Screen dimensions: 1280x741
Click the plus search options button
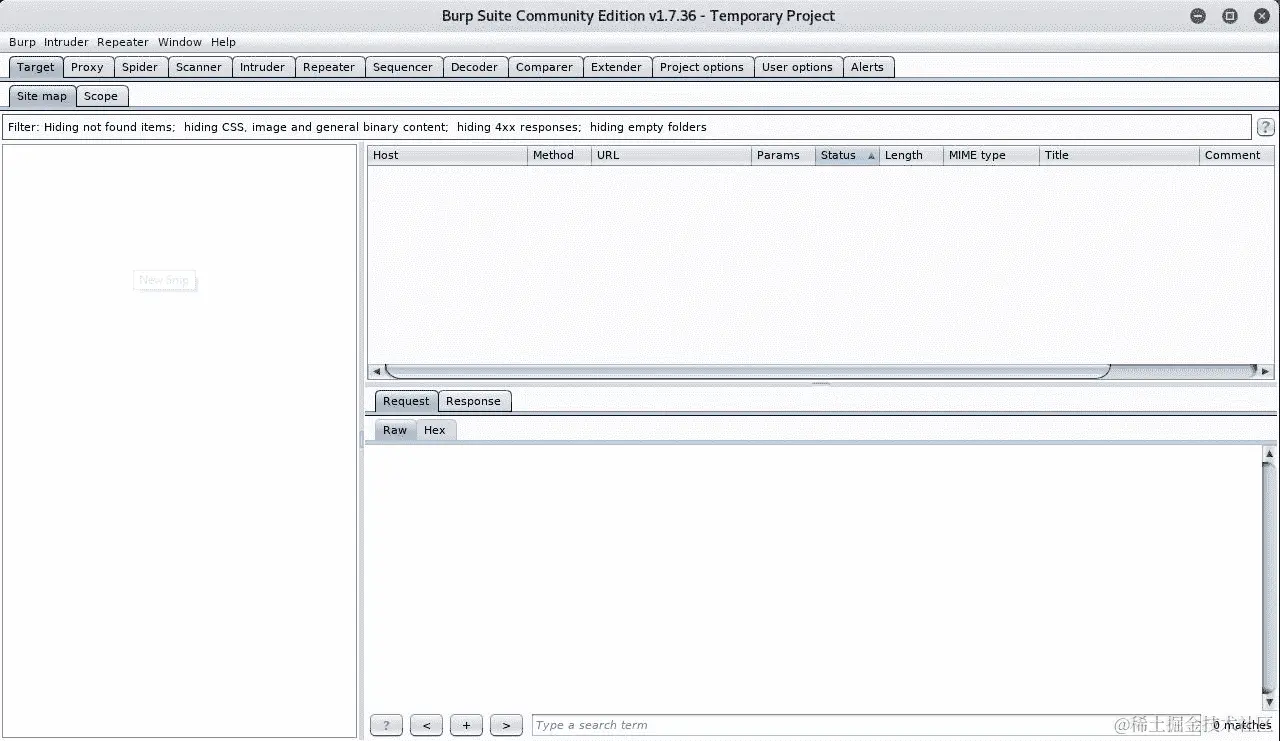tap(466, 725)
